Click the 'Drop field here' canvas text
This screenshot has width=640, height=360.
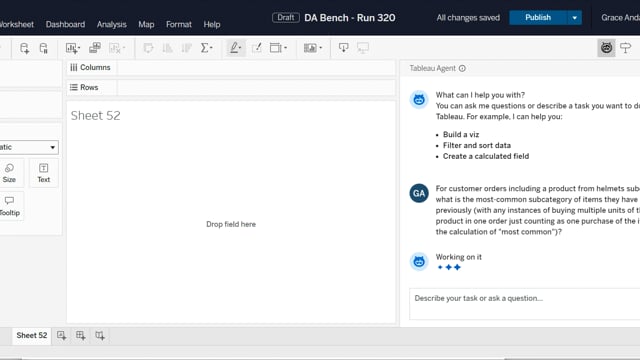click(231, 224)
